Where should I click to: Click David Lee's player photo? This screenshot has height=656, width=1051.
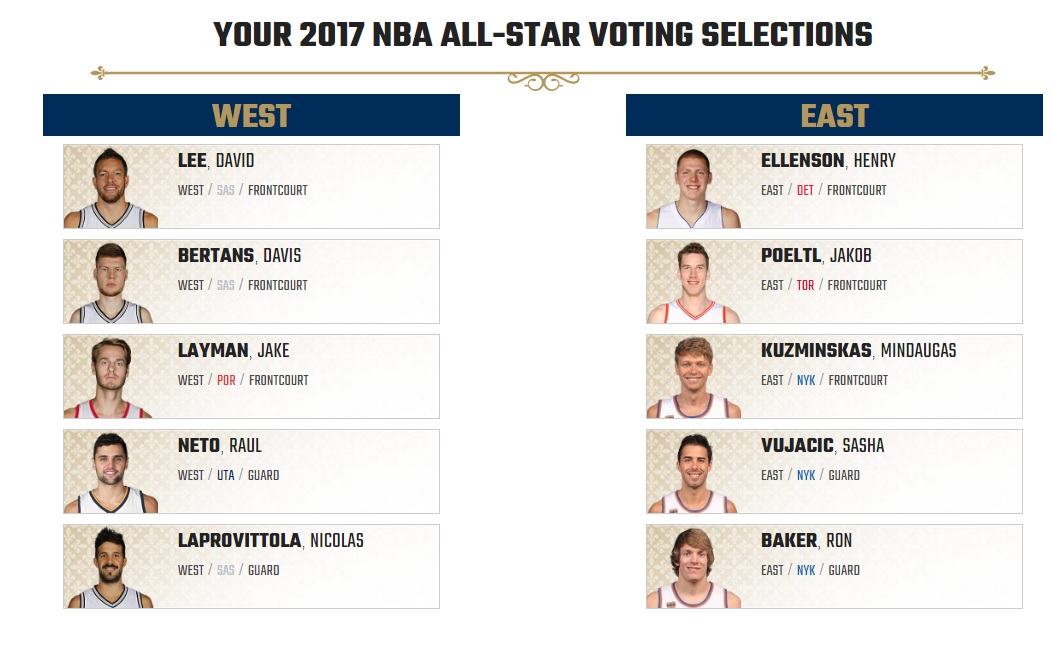pos(111,188)
